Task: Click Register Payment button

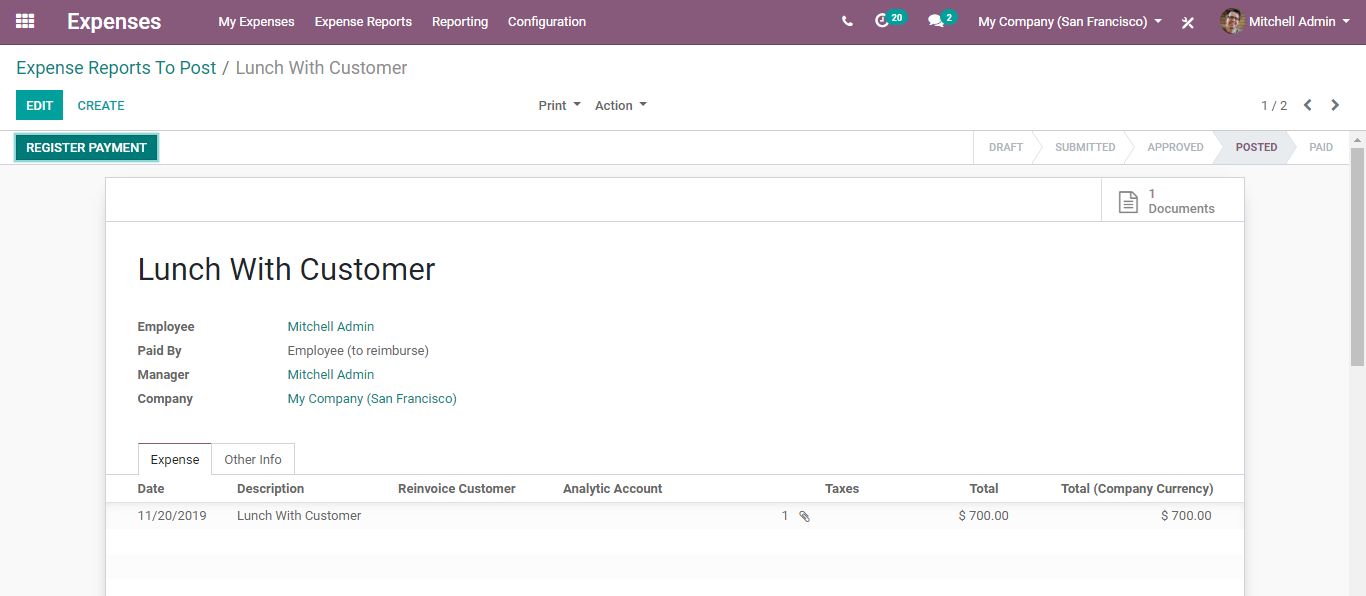Action: 86,147
